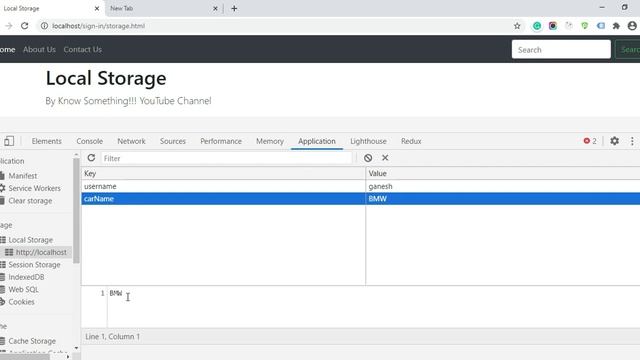Viewport: 640px width, 360px height.
Task: Toggle device toolbar icon in DevTools
Action: click(x=9, y=141)
